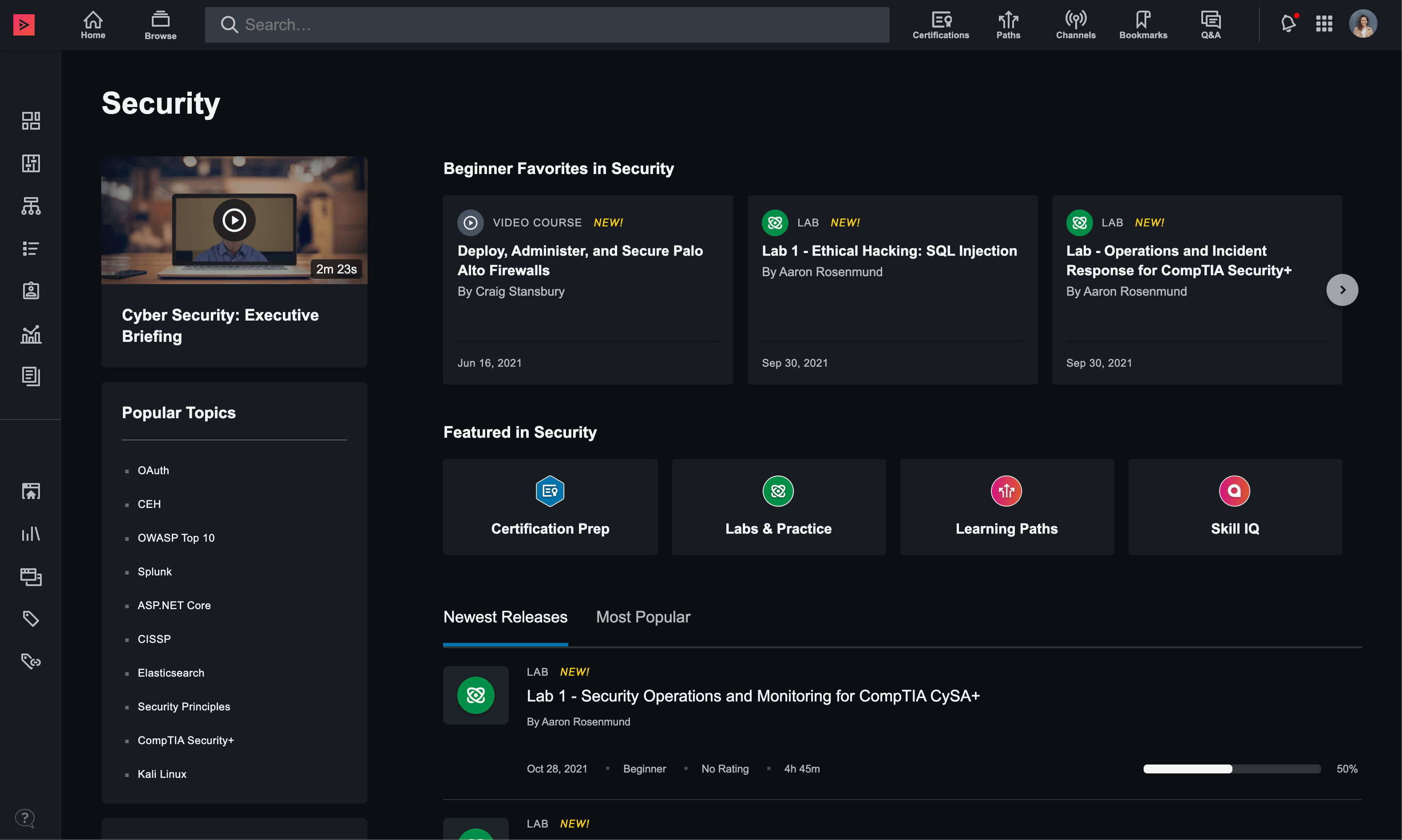Open the apps grid menu icon
The image size is (1402, 840).
(x=1324, y=24)
